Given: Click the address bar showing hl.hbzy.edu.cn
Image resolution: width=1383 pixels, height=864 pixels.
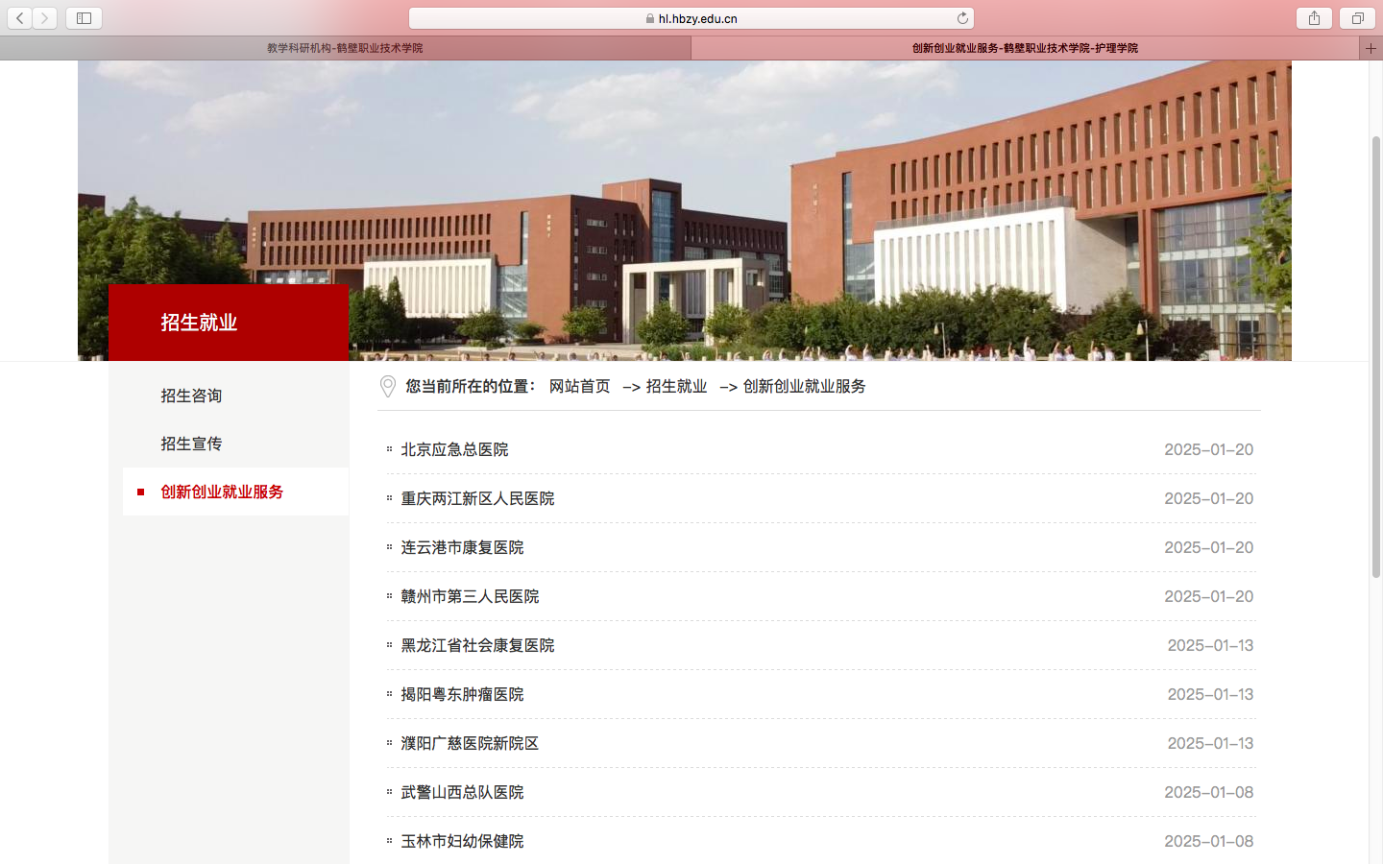Looking at the screenshot, I should tap(690, 18).
